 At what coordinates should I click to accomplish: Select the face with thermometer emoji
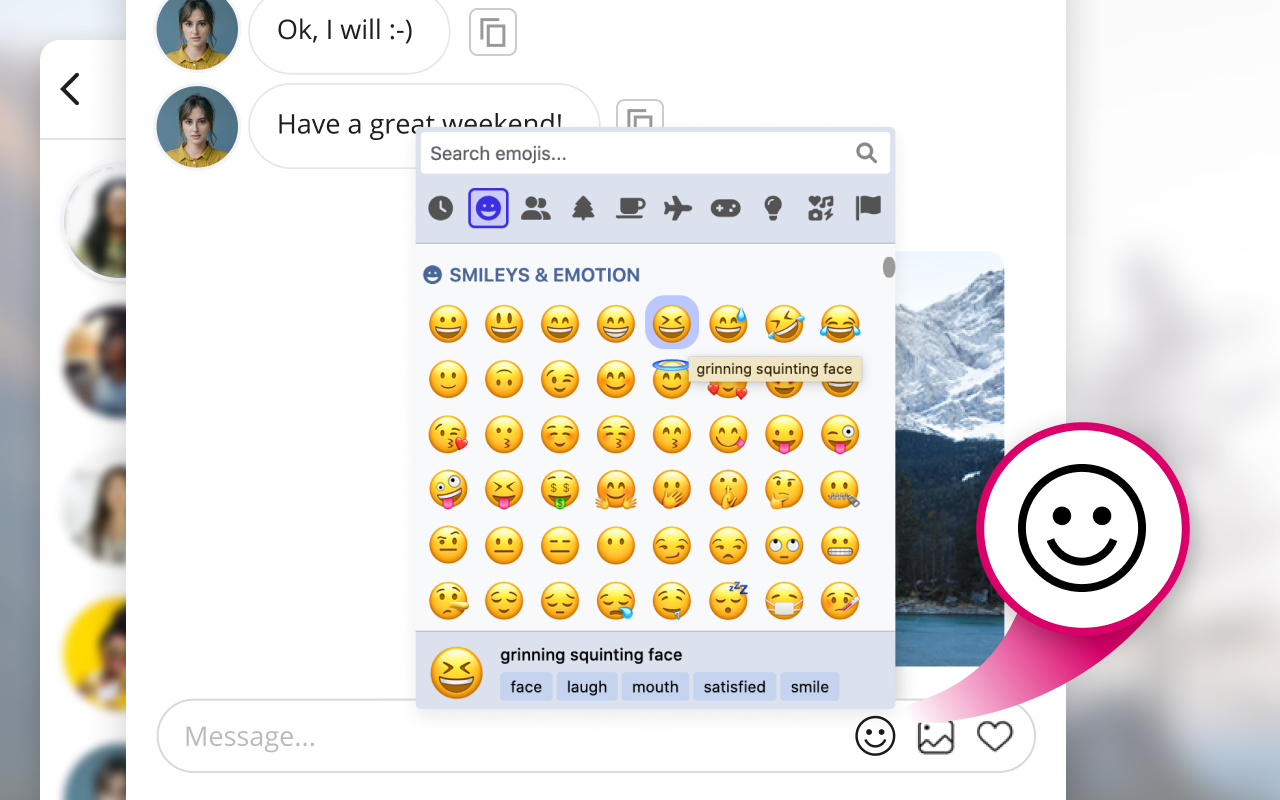coord(840,601)
